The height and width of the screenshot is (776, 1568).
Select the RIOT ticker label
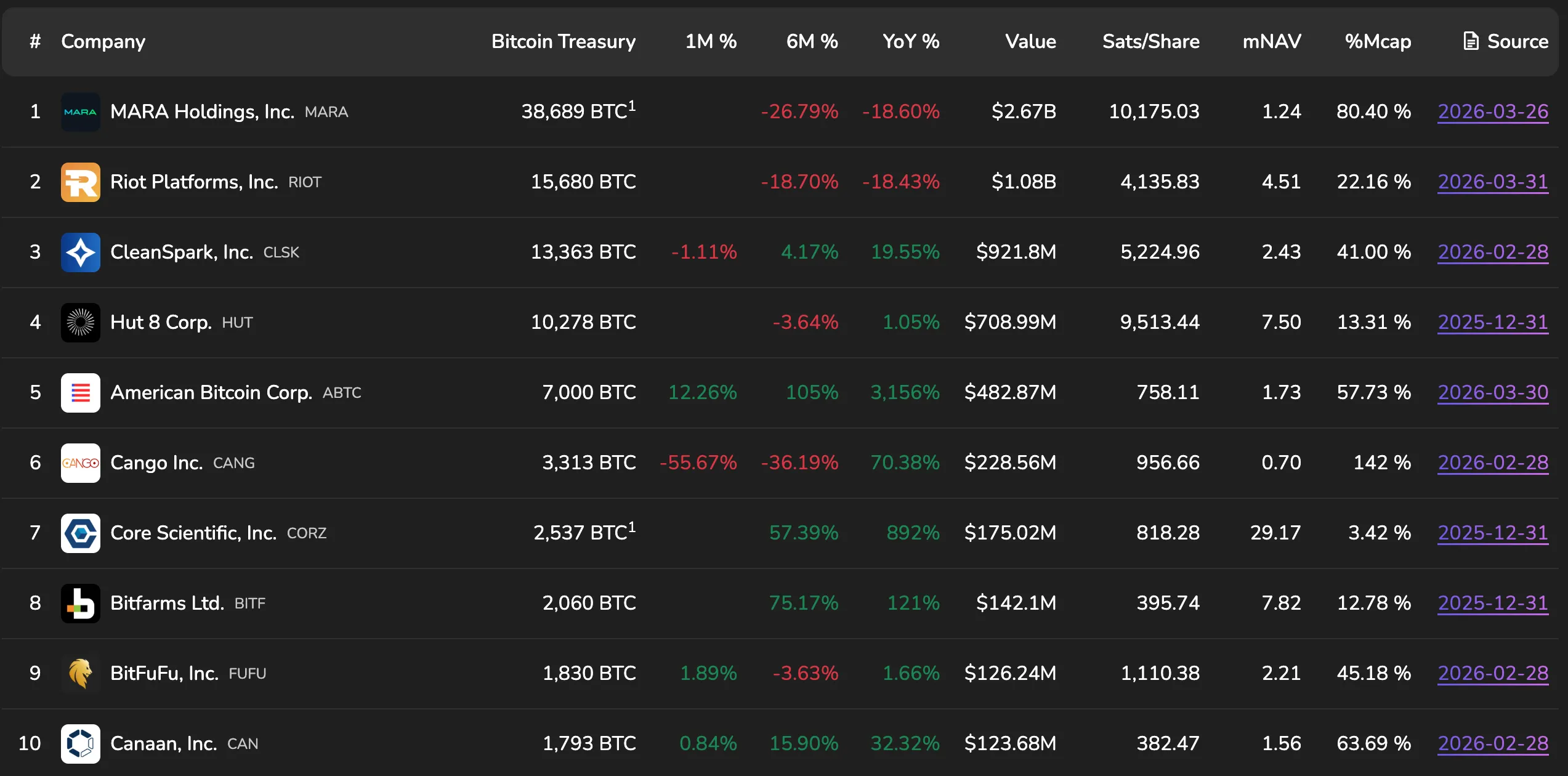coord(305,182)
